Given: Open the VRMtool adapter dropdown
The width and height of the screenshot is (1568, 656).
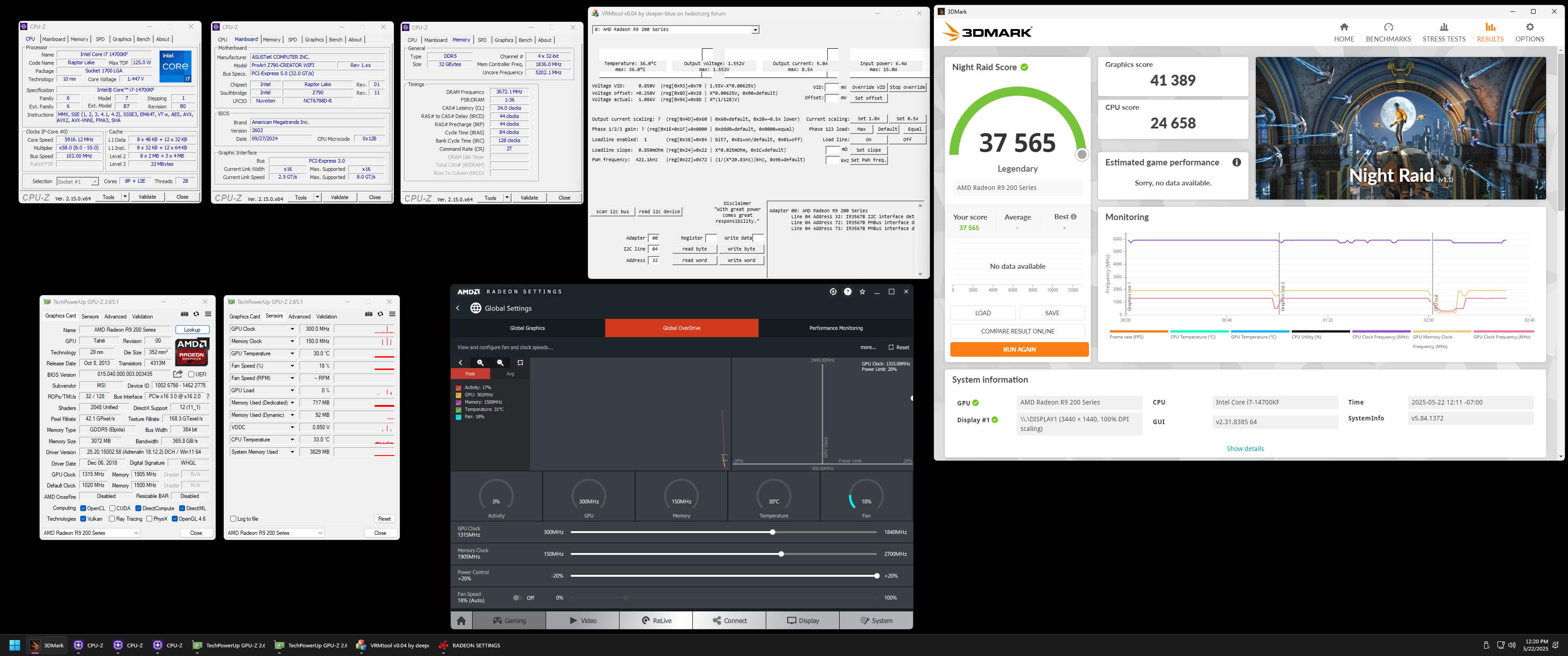Looking at the screenshot, I should pyautogui.click(x=755, y=30).
